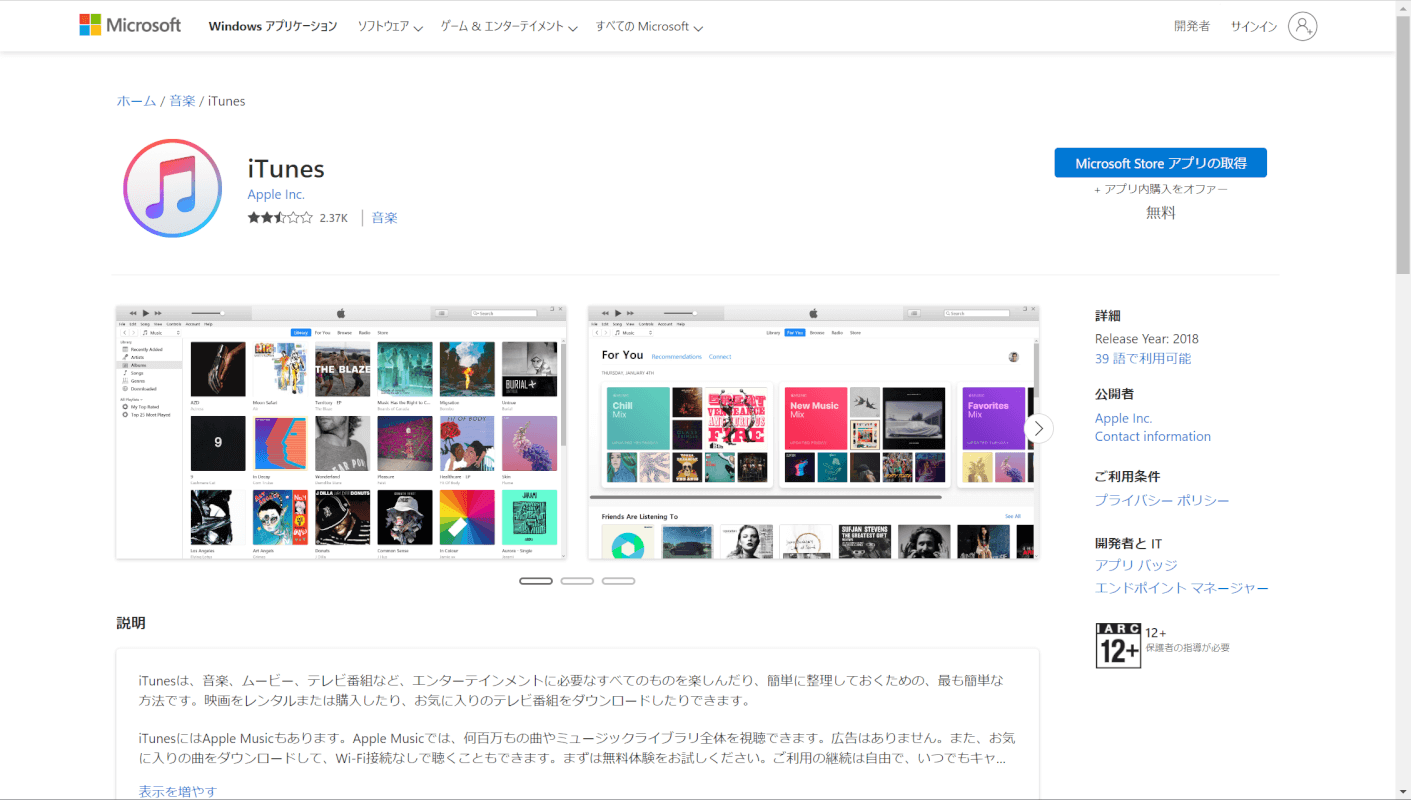Image resolution: width=1411 pixels, height=800 pixels.
Task: Click the IARC 12+ rating badge
Action: [x=1118, y=645]
